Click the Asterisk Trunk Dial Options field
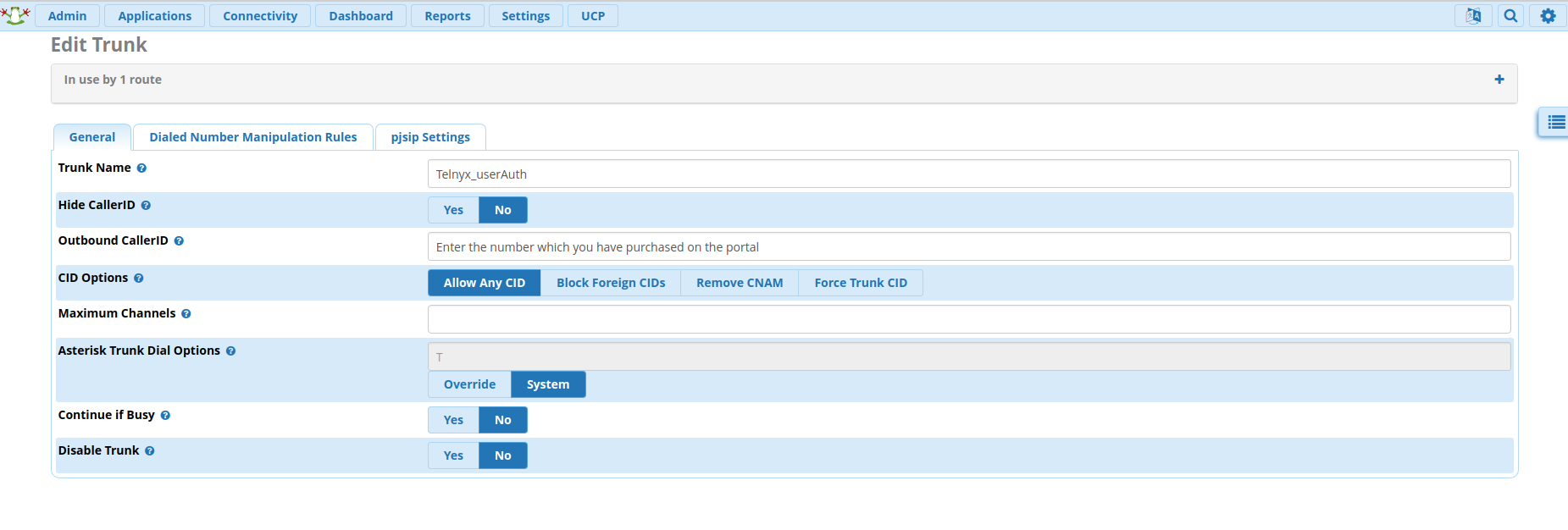This screenshot has width=1568, height=530. (x=969, y=356)
